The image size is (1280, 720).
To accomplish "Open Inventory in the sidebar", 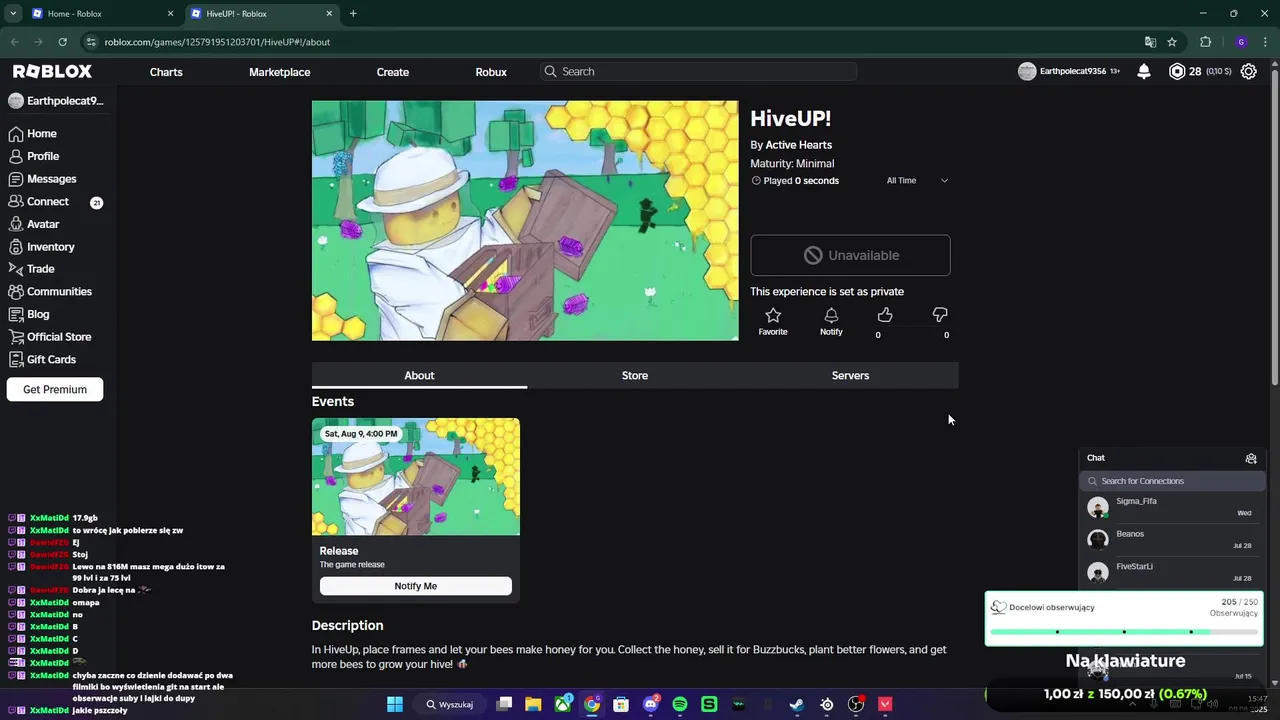I will 50,246.
